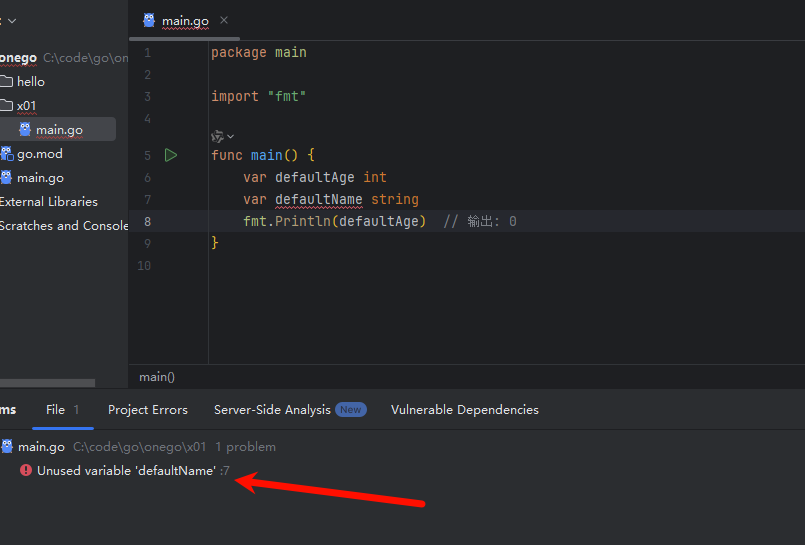
Task: Click the Go file icon on main.go tab
Action: point(149,20)
